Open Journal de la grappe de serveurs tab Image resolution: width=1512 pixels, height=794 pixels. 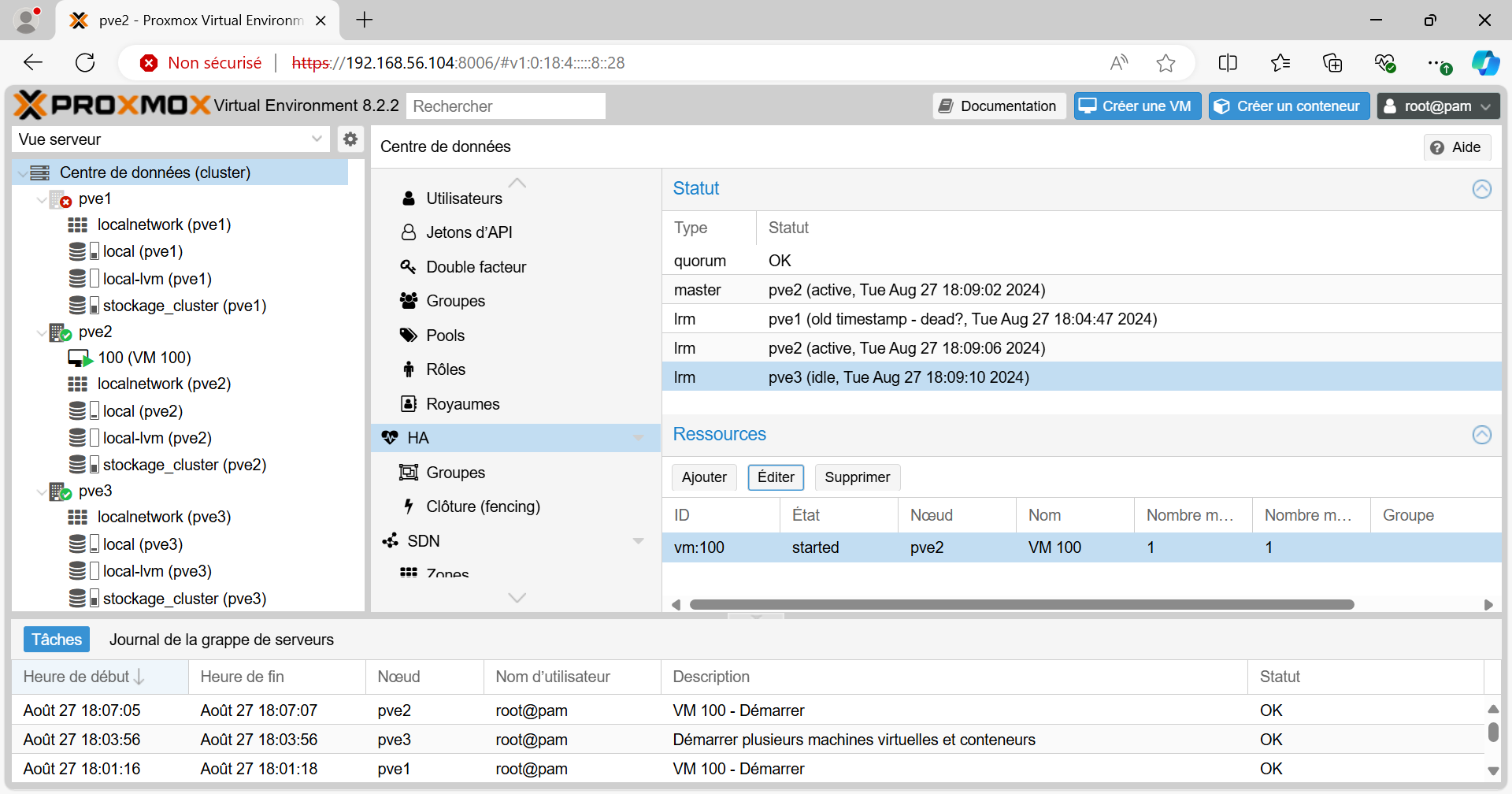pyautogui.click(x=221, y=640)
